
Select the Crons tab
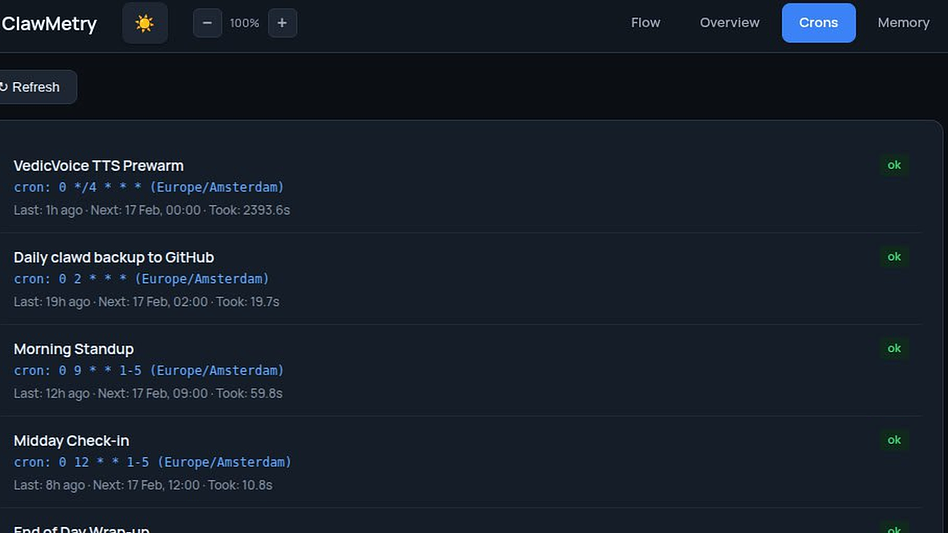[818, 23]
